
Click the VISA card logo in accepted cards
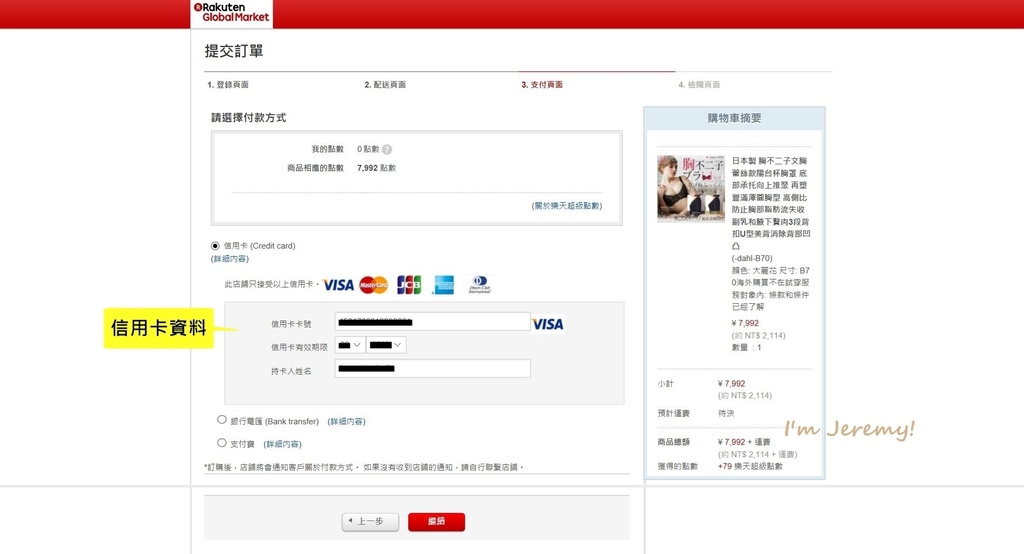click(x=338, y=285)
